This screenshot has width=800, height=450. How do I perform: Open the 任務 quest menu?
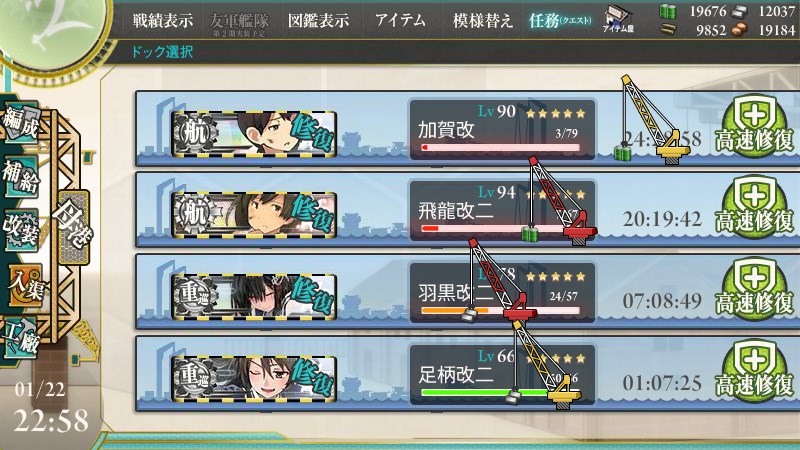click(x=560, y=20)
